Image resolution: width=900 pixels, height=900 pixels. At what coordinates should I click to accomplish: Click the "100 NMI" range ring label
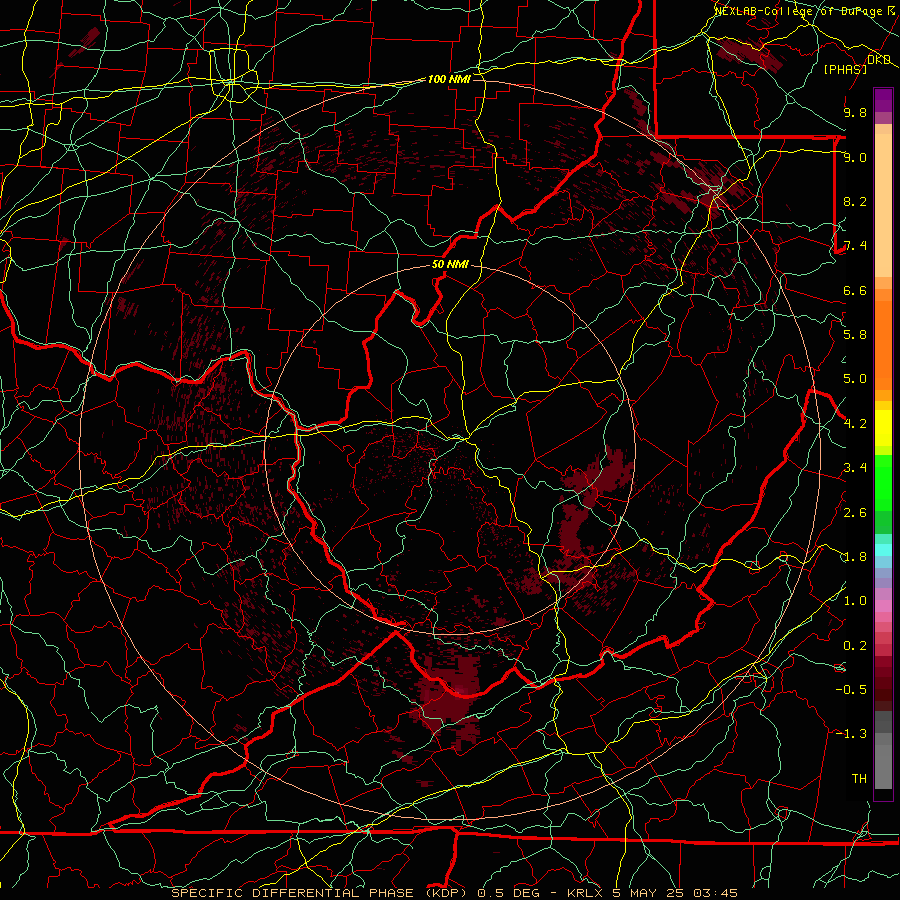(449, 79)
